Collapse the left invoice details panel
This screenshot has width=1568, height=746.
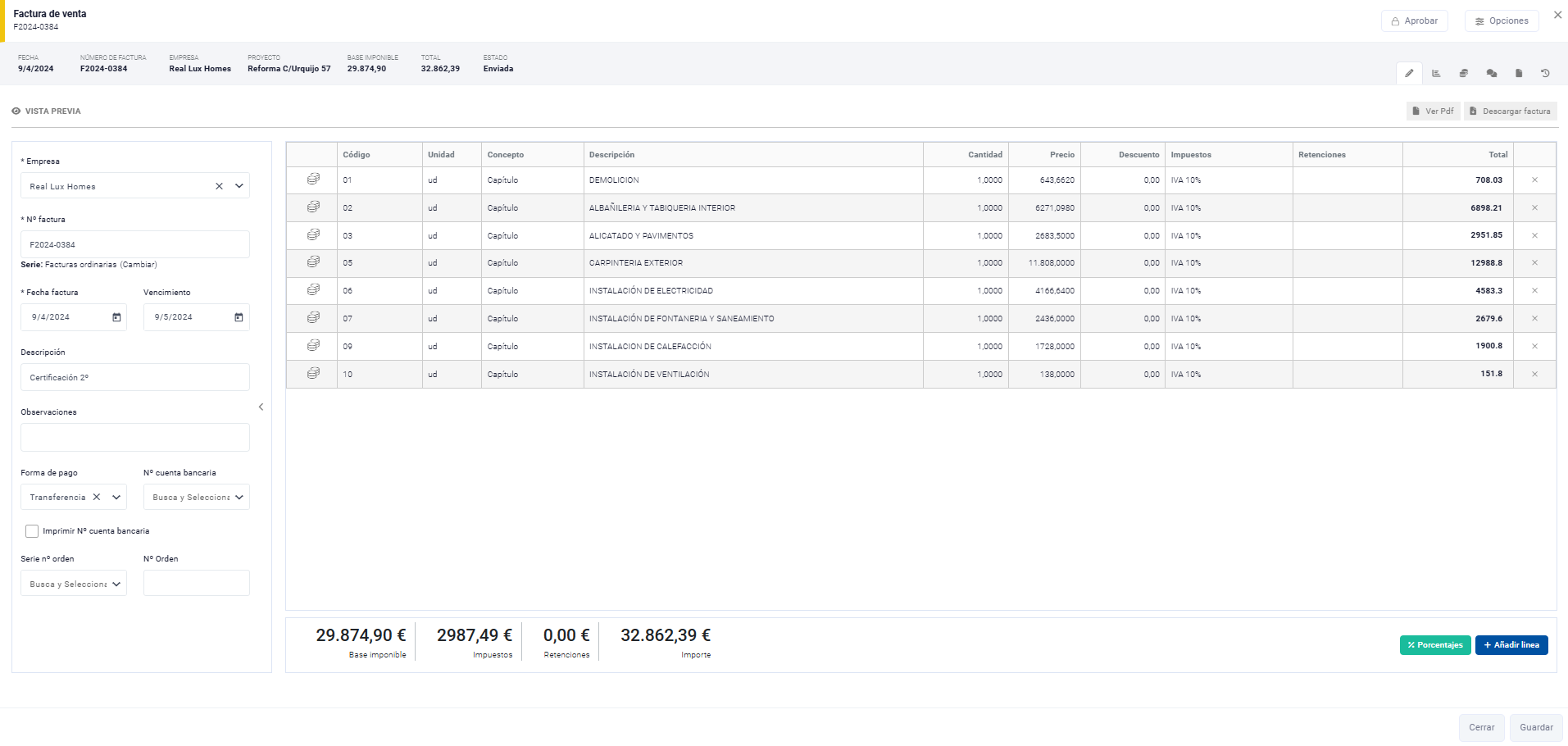point(261,407)
